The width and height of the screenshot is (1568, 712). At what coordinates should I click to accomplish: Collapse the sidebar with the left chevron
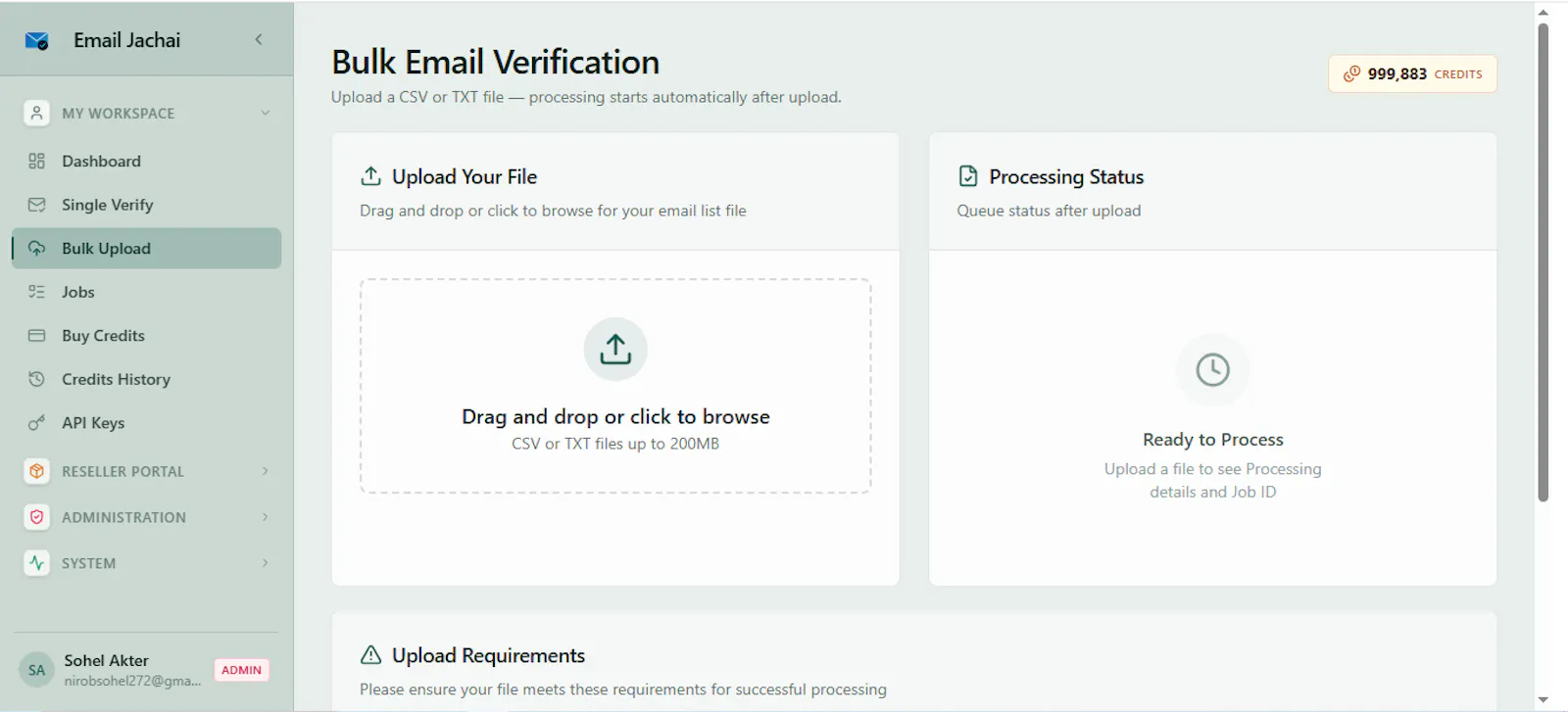point(259,39)
